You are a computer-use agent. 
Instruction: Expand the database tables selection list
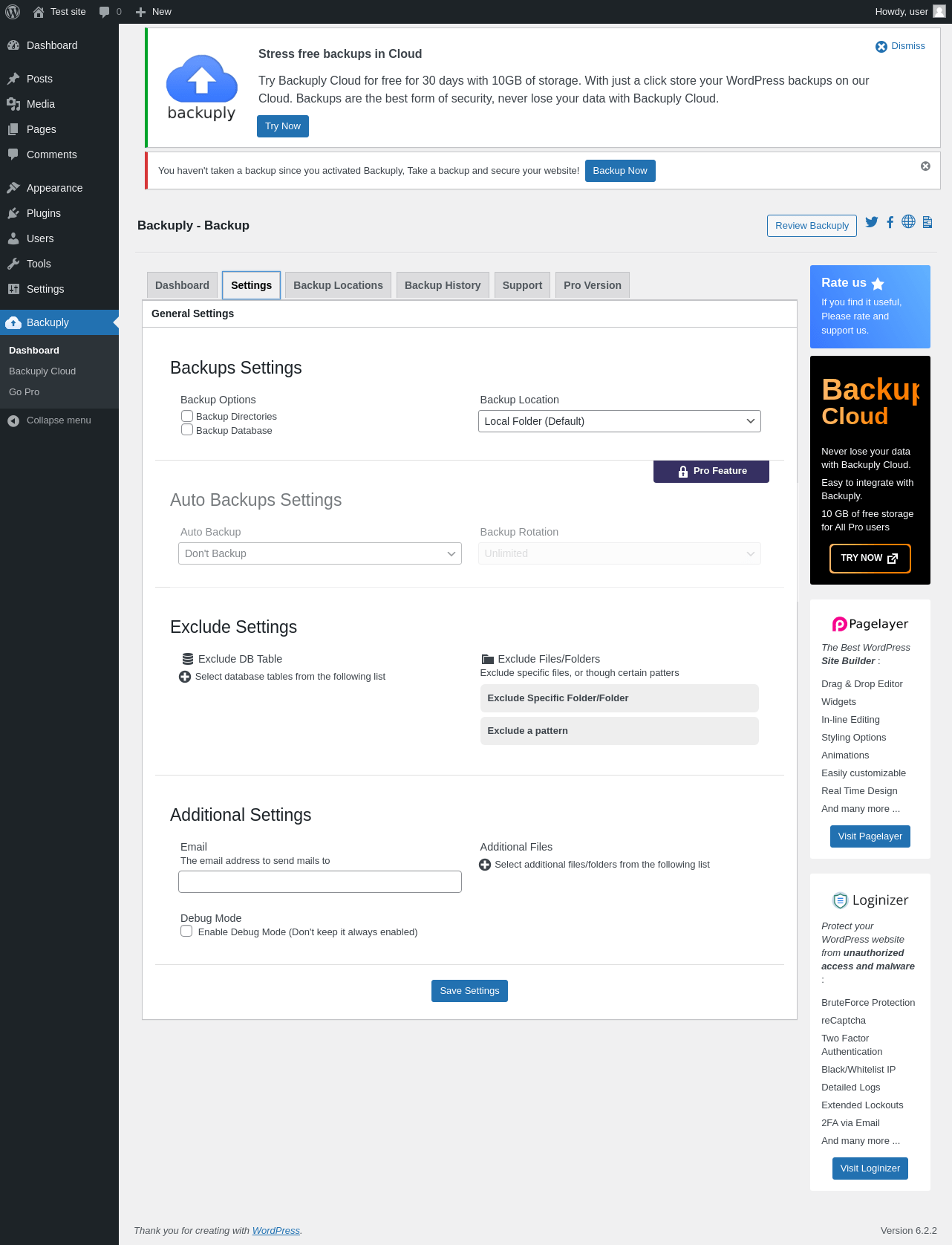(185, 677)
